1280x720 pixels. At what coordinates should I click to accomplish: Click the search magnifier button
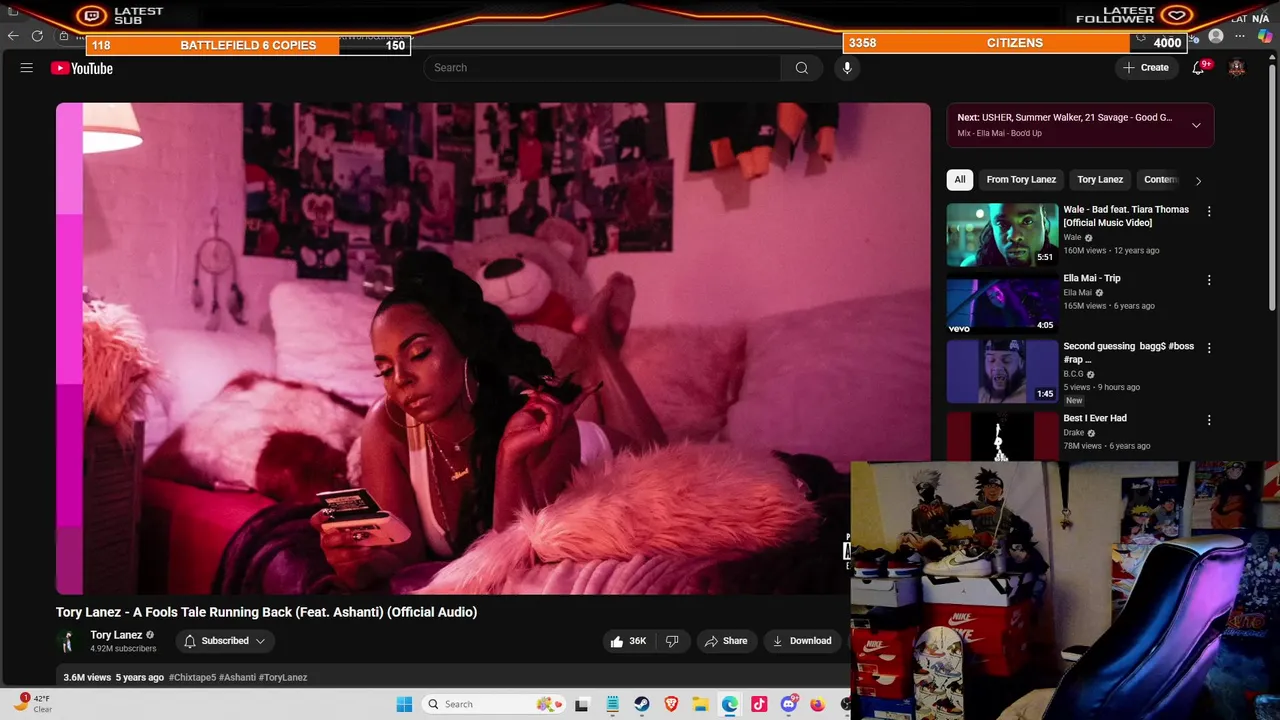801,68
